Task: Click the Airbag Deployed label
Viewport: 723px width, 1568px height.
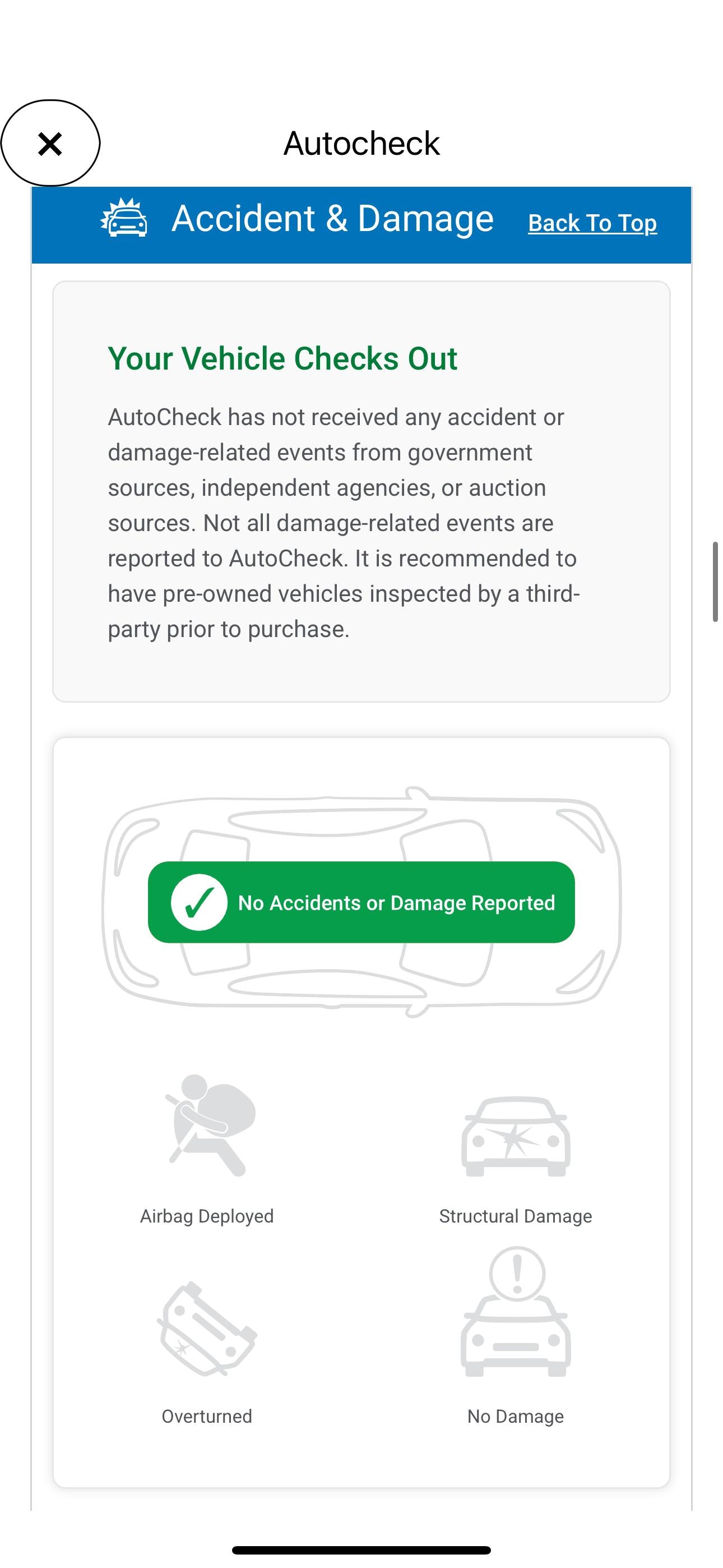Action: click(207, 1216)
